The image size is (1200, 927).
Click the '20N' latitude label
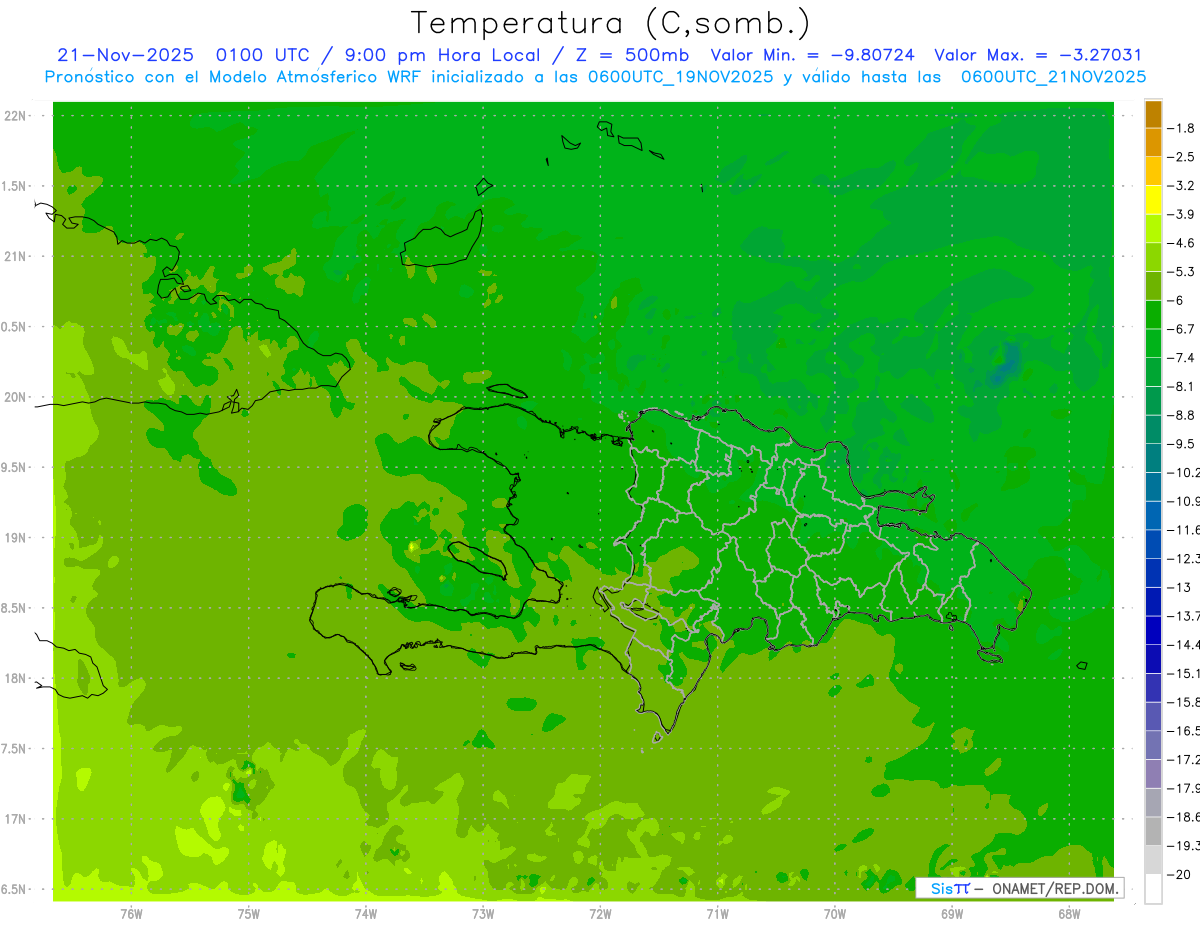16,397
